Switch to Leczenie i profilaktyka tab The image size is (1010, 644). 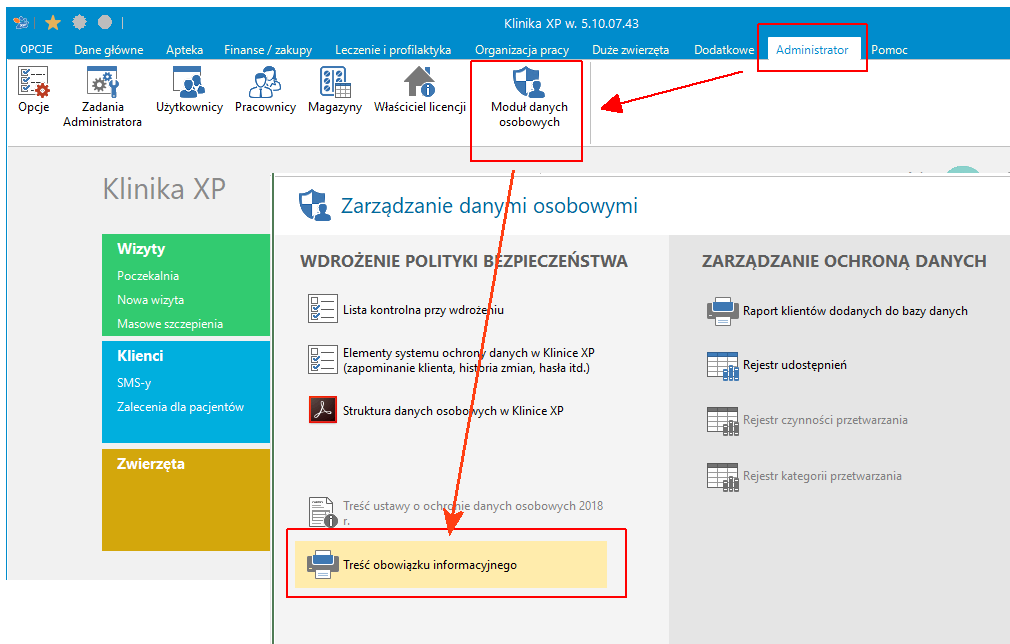[x=393, y=50]
